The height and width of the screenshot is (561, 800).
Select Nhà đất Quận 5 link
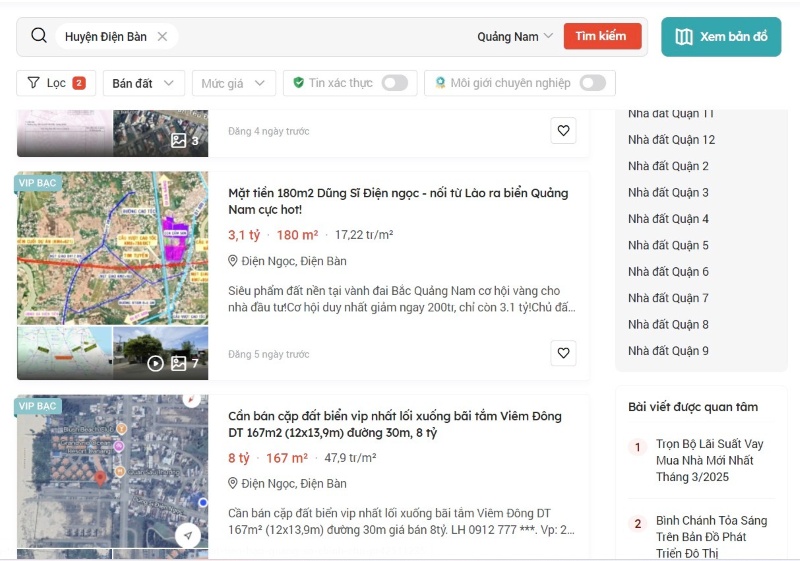point(668,245)
